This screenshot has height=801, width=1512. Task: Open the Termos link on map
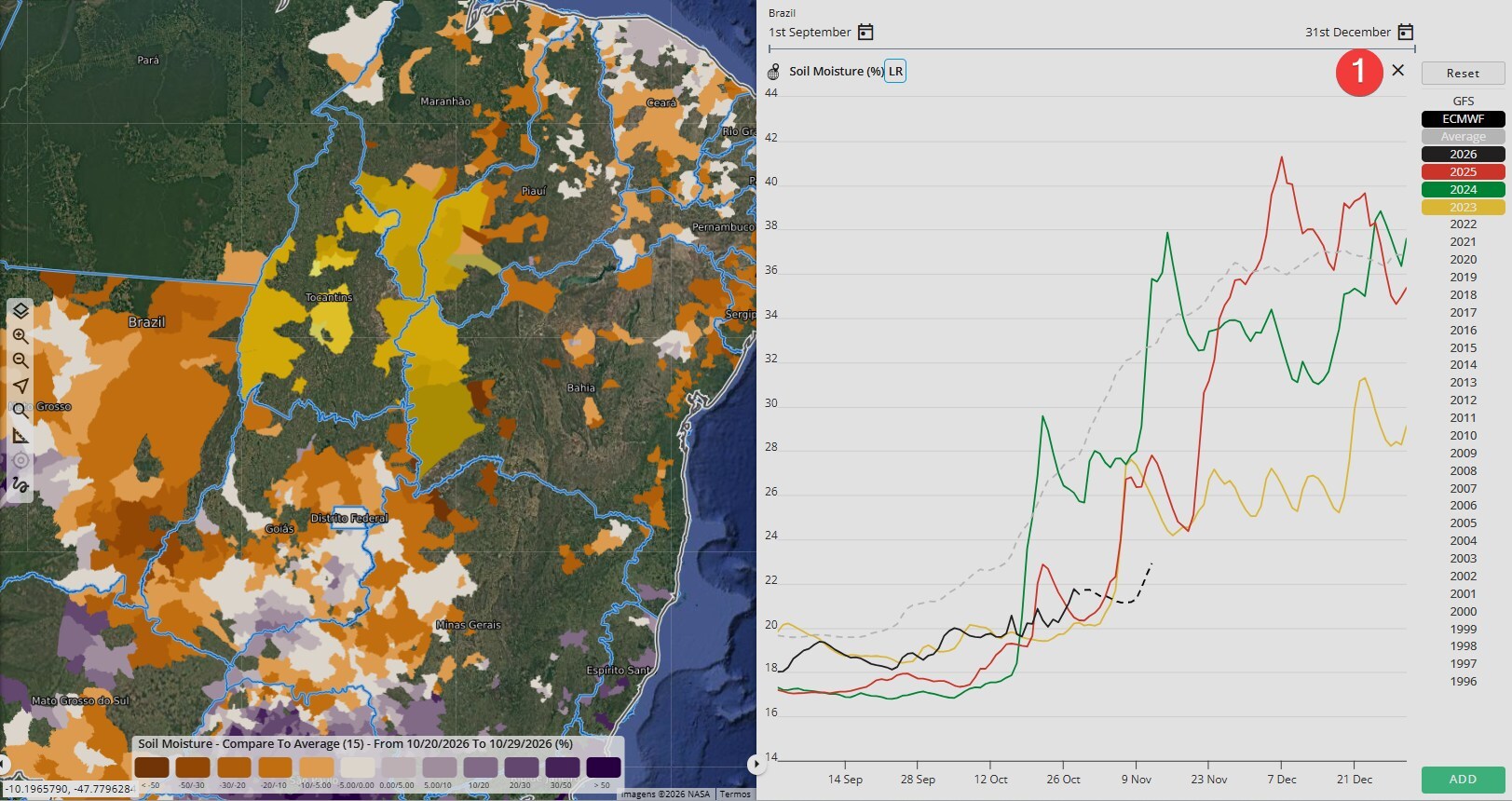coord(735,794)
